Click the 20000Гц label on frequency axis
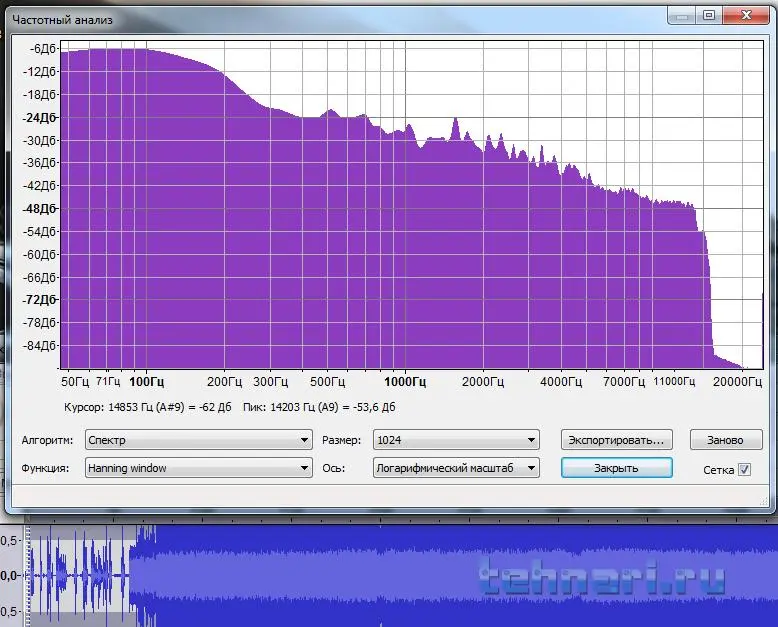This screenshot has width=778, height=627. (x=738, y=382)
